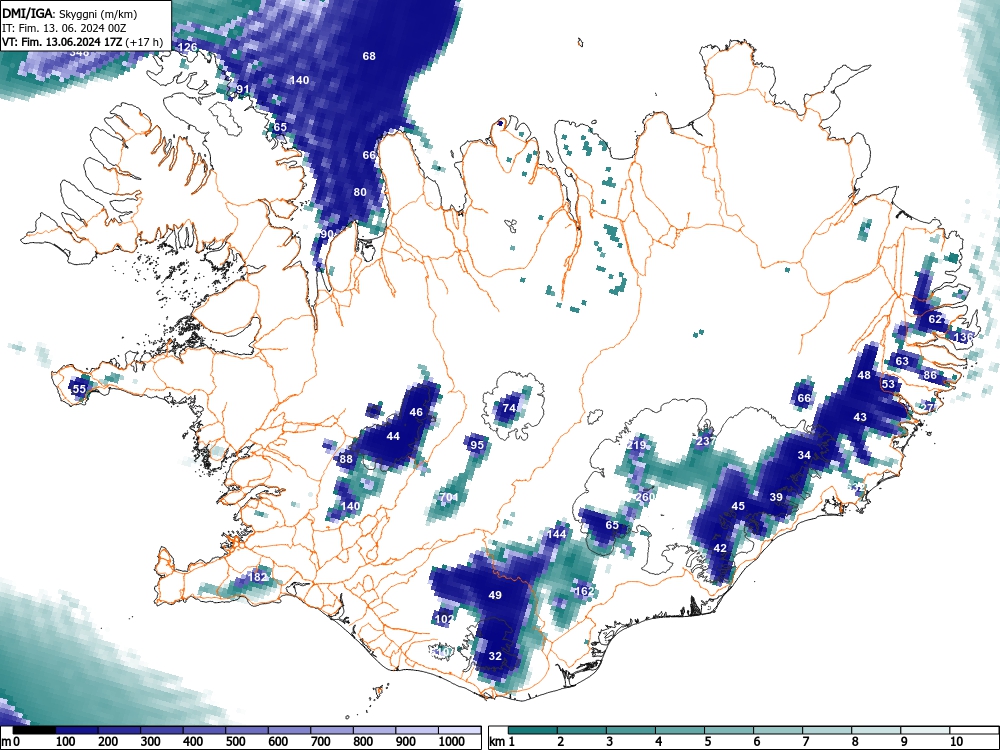Viewport: 1000px width, 750px height.
Task: Click the 1–2 km dark teal legend swatch
Action: (x=533, y=730)
